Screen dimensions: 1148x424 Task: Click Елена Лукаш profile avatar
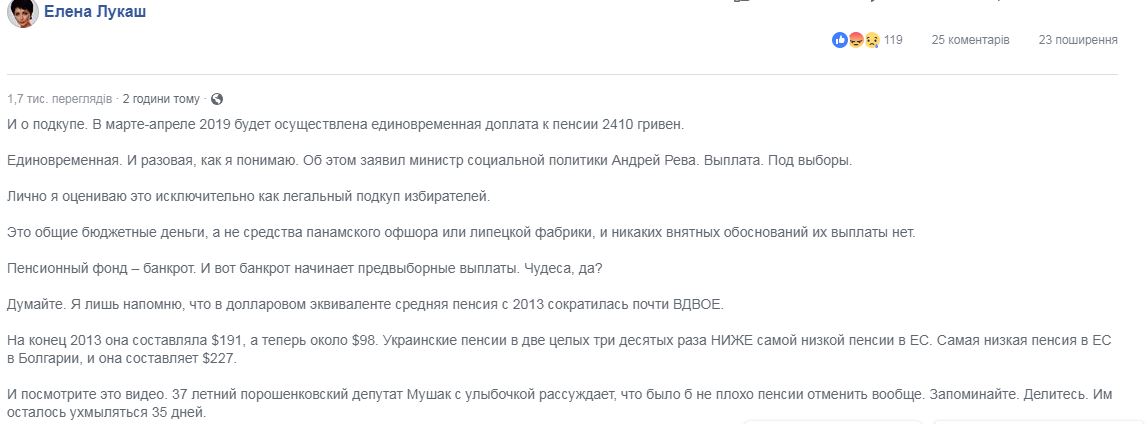[x=22, y=14]
